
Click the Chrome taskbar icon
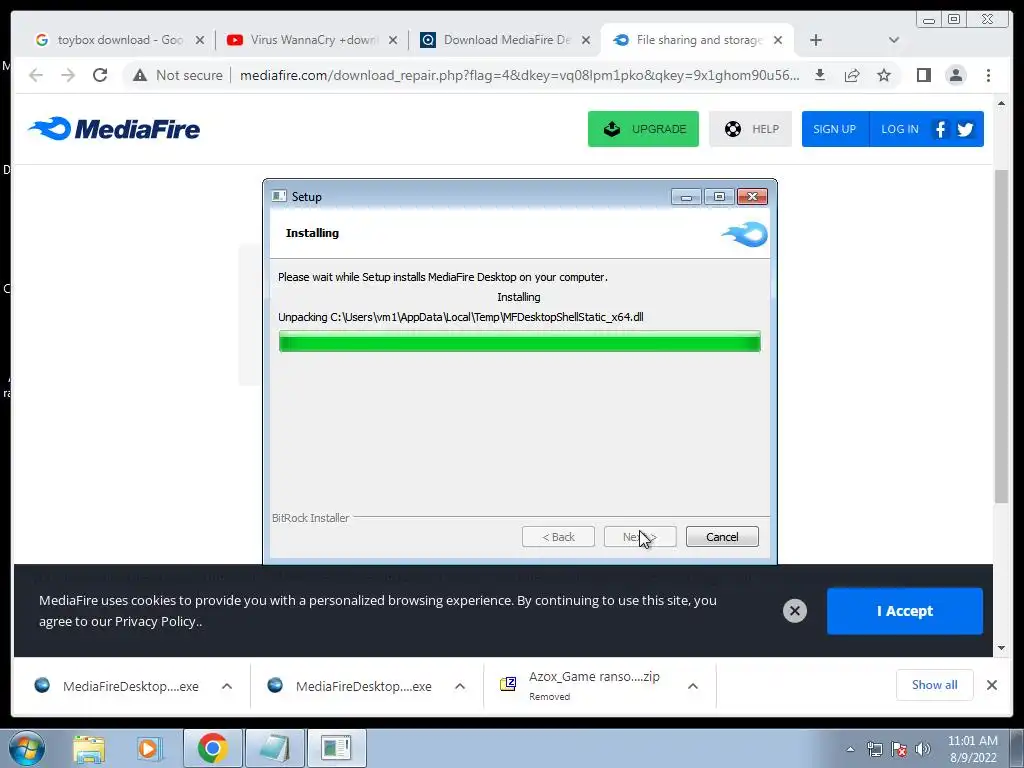[x=212, y=748]
